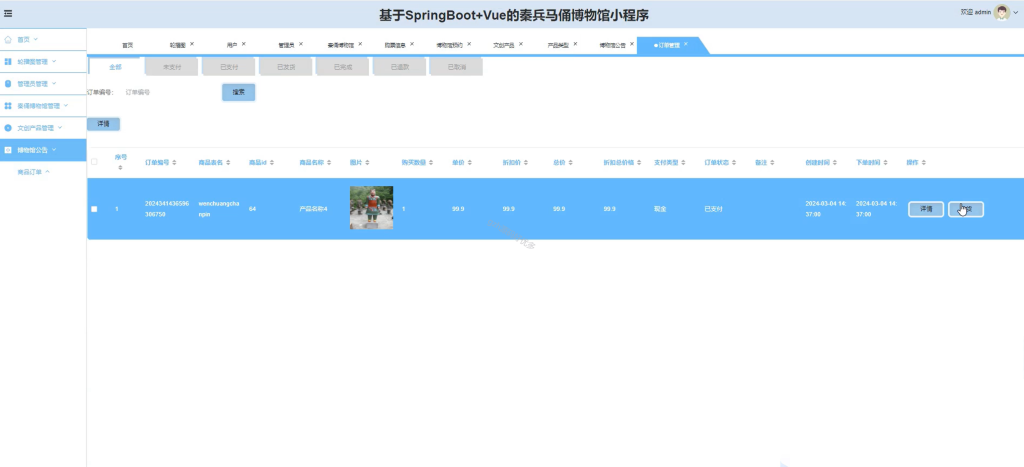This screenshot has height=467, width=1024.
Task: Close the 管理员 tab with its X
Action: [300, 44]
